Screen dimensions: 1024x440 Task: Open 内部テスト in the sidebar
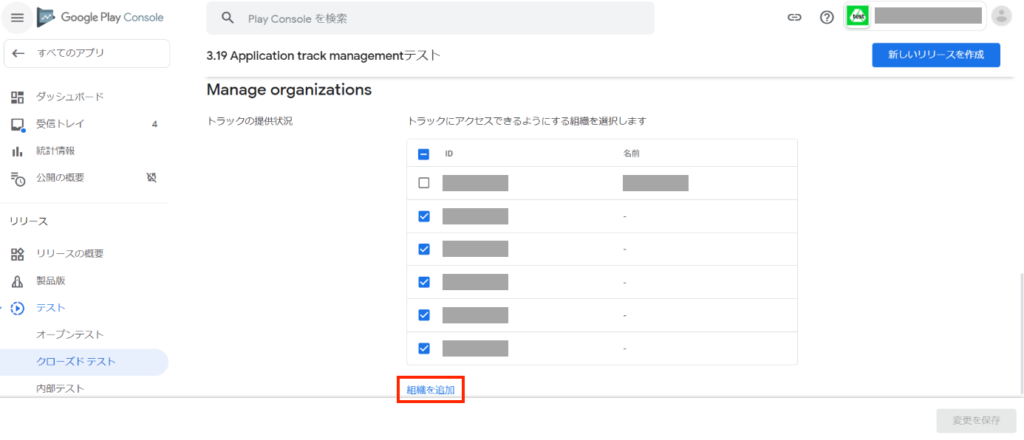pos(60,388)
